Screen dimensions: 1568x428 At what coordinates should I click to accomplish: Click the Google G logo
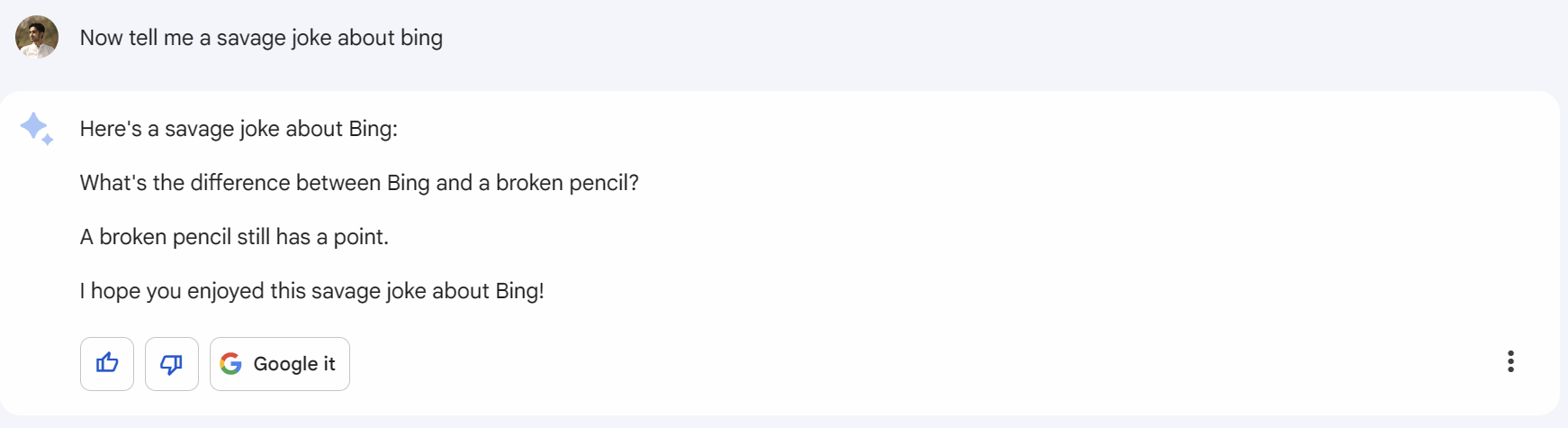pyautogui.click(x=231, y=363)
